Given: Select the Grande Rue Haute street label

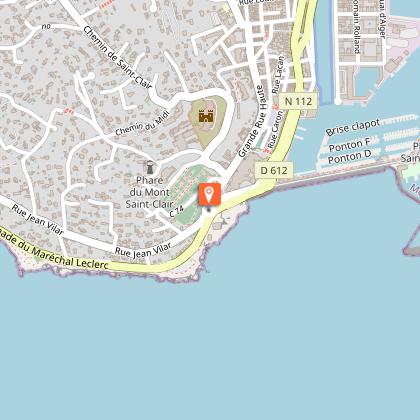Looking at the screenshot, I should coord(252,121).
